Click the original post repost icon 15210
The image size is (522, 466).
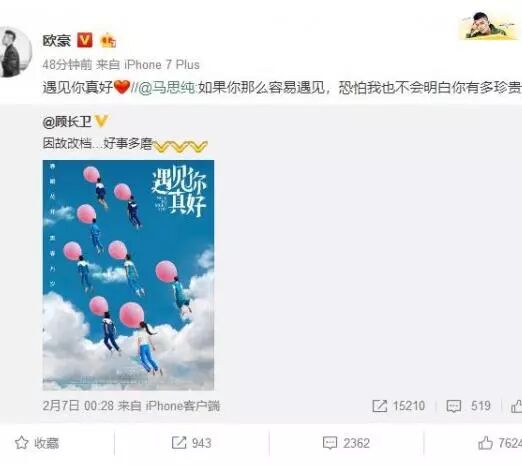tap(379, 406)
